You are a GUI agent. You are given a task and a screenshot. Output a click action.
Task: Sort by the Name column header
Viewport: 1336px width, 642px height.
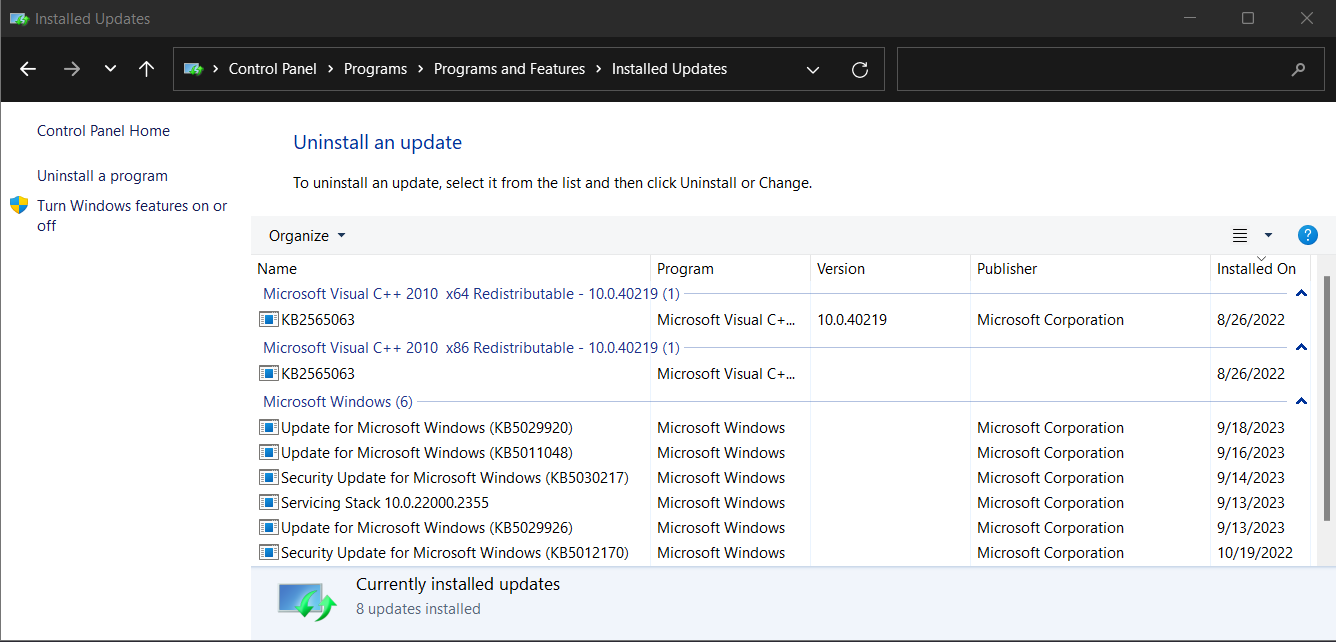click(450, 269)
